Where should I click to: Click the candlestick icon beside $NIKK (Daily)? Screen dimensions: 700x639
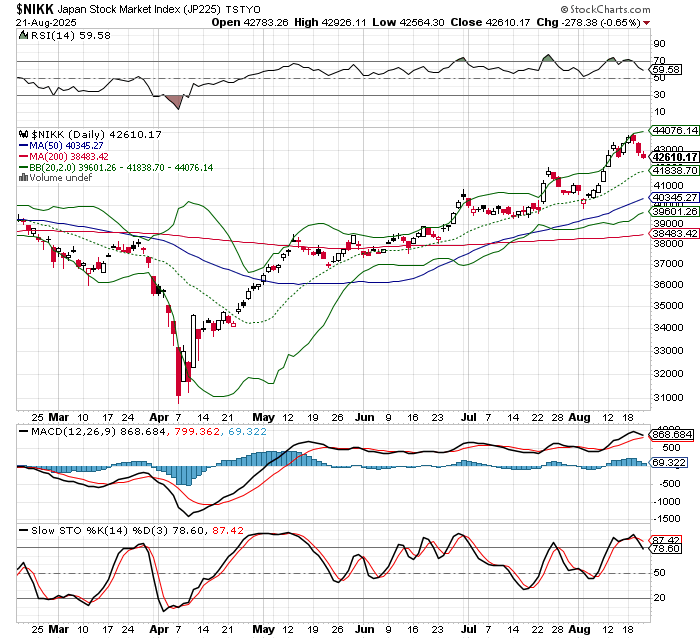click(24, 134)
